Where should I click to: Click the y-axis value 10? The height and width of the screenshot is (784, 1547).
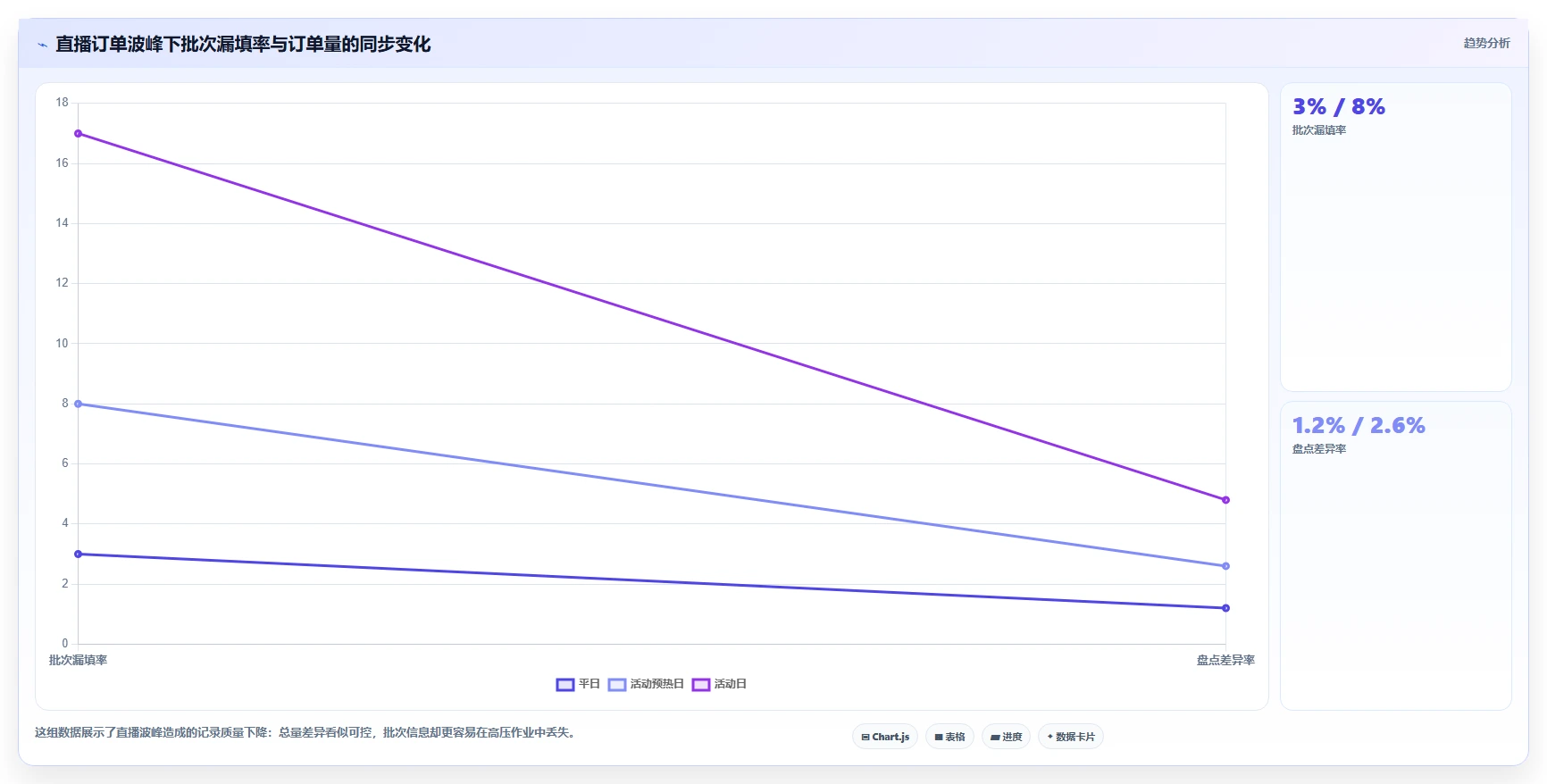[x=62, y=343]
